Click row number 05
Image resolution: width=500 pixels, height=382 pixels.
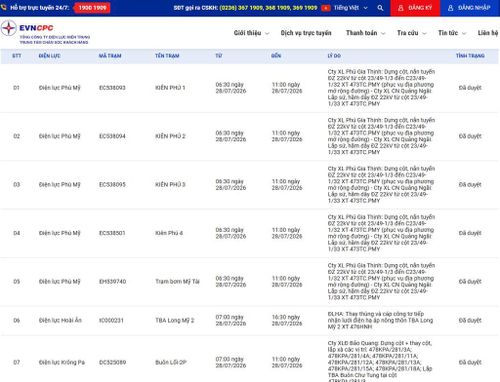pos(17,282)
